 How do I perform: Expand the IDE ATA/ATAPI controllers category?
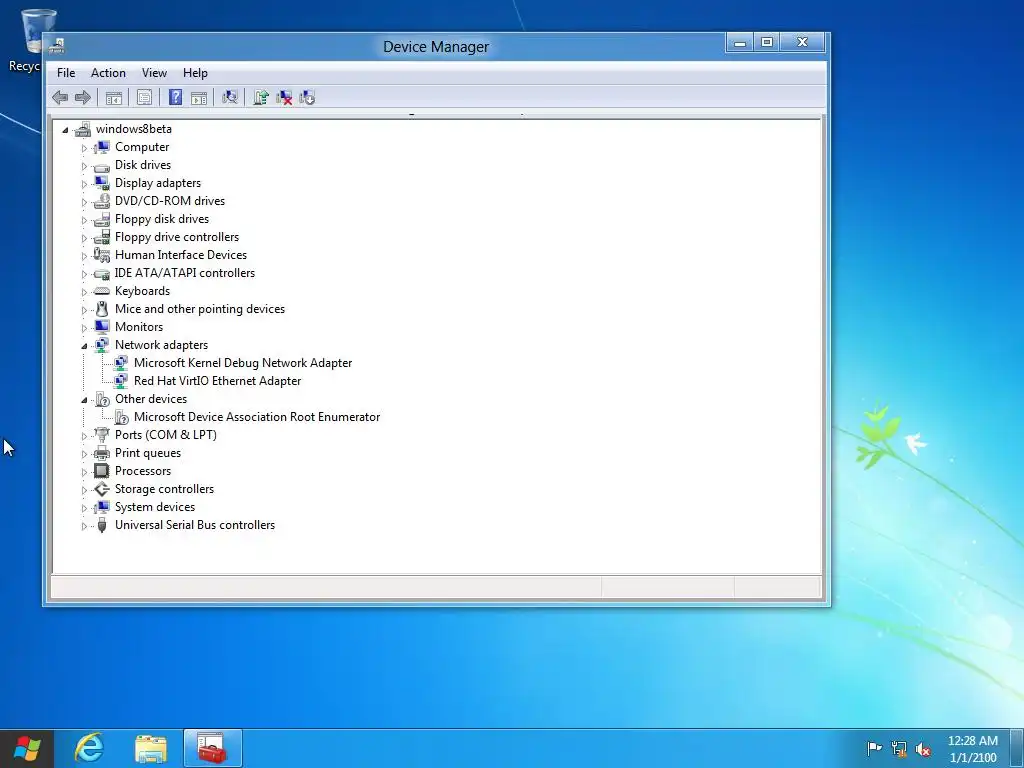pyautogui.click(x=84, y=274)
